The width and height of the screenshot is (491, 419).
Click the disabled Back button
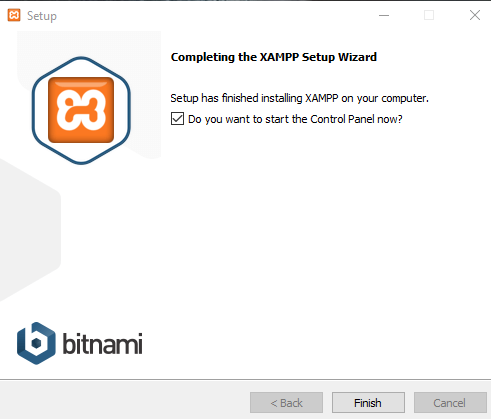coord(286,403)
